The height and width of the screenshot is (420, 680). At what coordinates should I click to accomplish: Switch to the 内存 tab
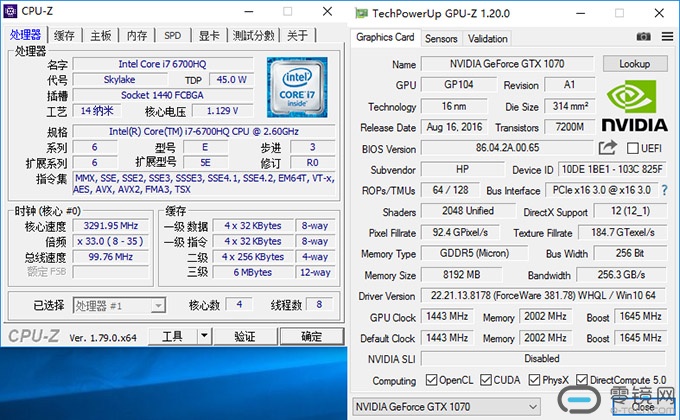pos(137,36)
